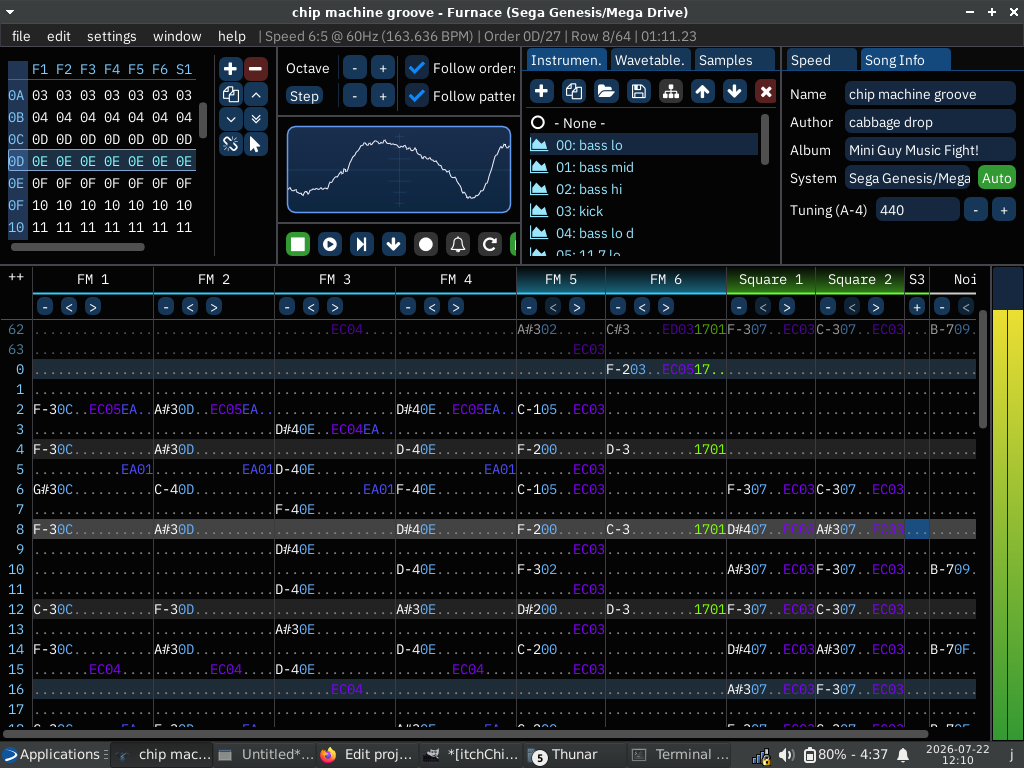The image size is (1024, 768).
Task: Decrease the octave
Action: point(355,68)
